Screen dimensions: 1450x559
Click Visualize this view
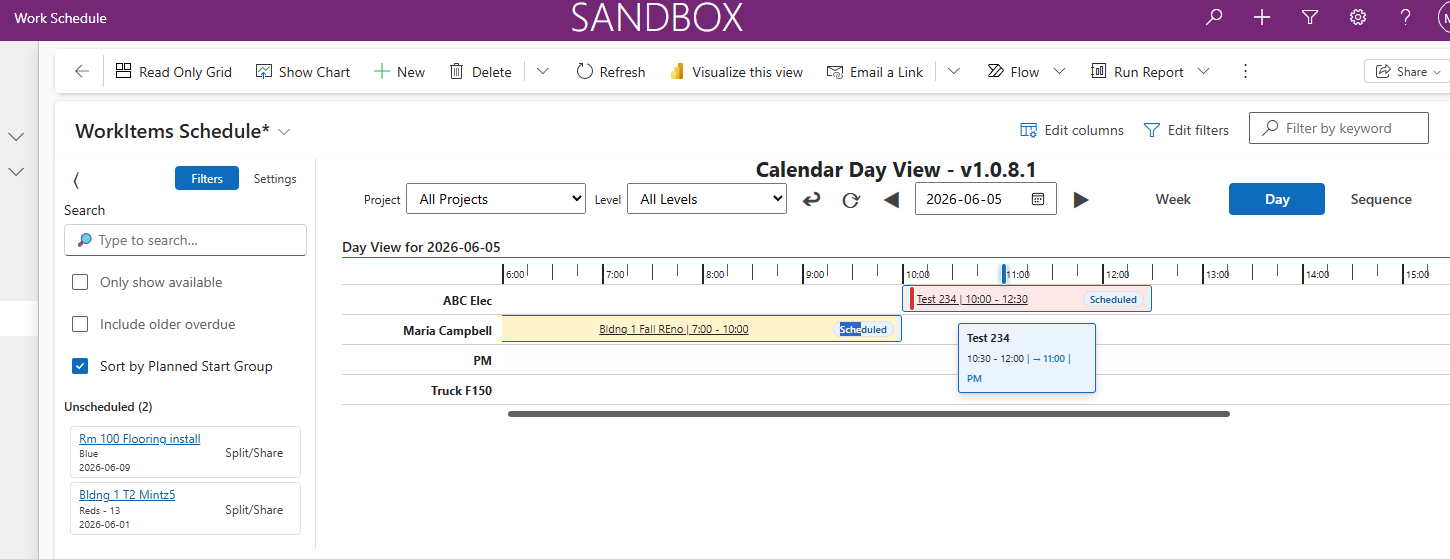pyautogui.click(x=736, y=72)
